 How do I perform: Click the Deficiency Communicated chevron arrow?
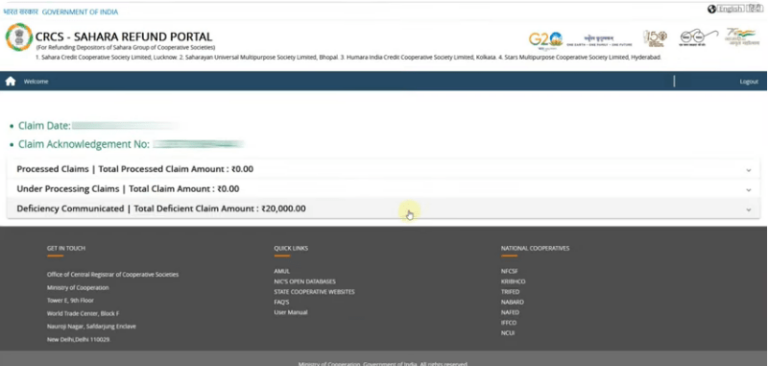[x=748, y=210]
